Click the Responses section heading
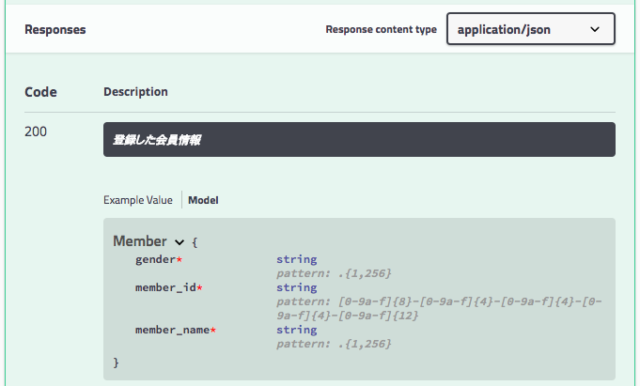 point(55,29)
